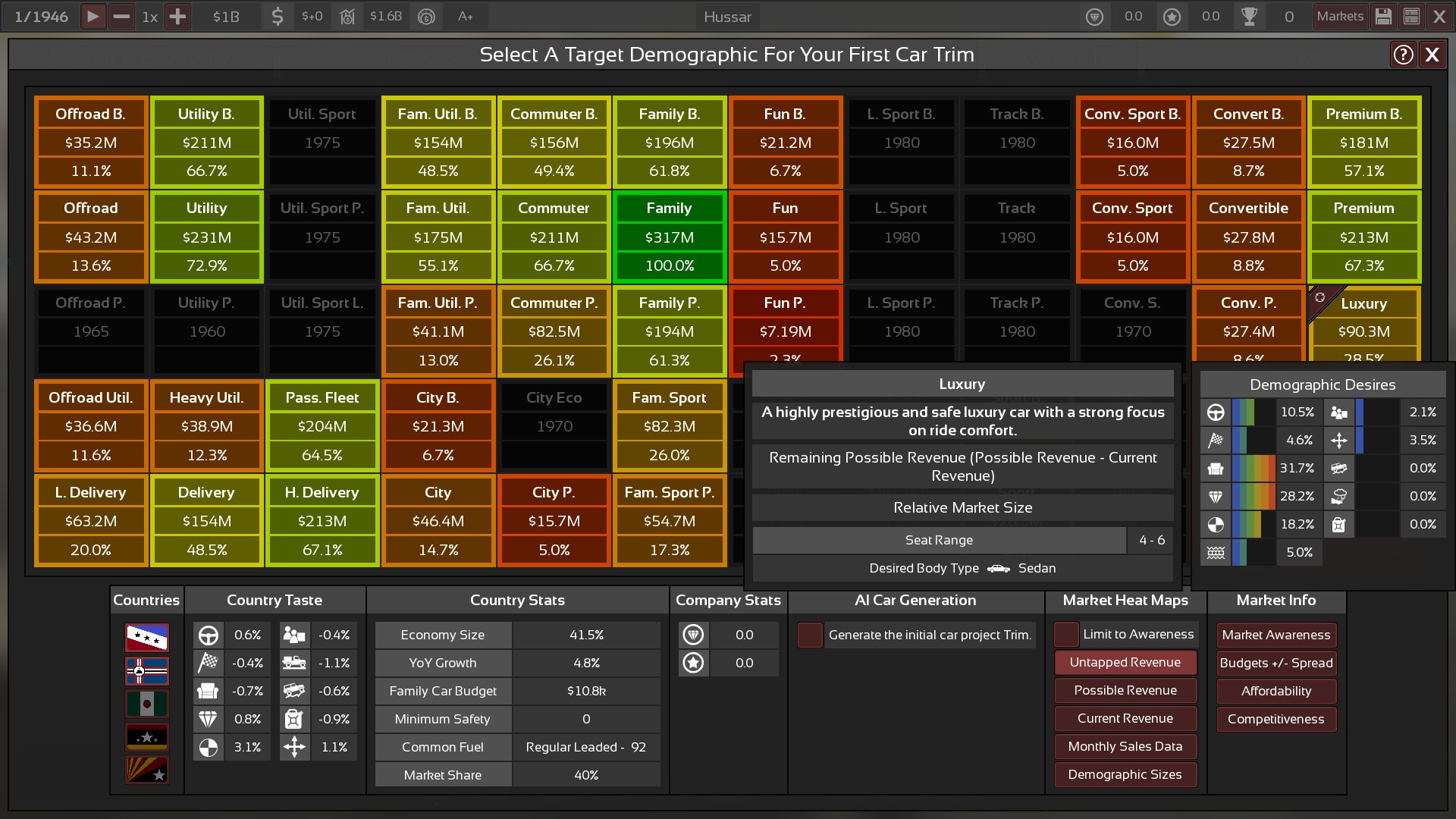Enable the Limit to Awareness checkbox

[1067, 635]
